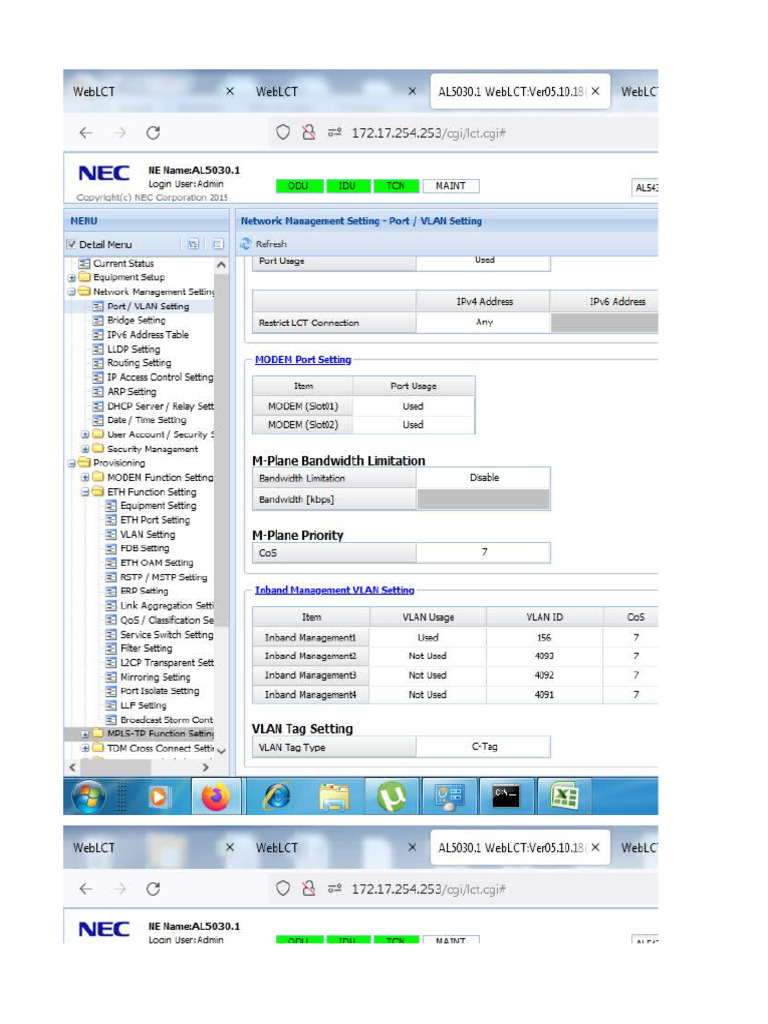Expand the User Account / Security folder

click(85, 434)
